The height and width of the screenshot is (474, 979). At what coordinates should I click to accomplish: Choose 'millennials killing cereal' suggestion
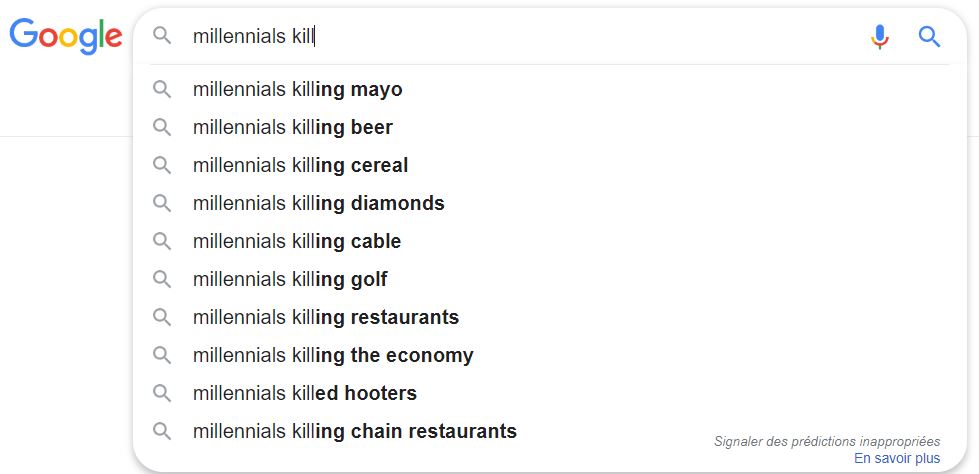pyautogui.click(x=549, y=165)
